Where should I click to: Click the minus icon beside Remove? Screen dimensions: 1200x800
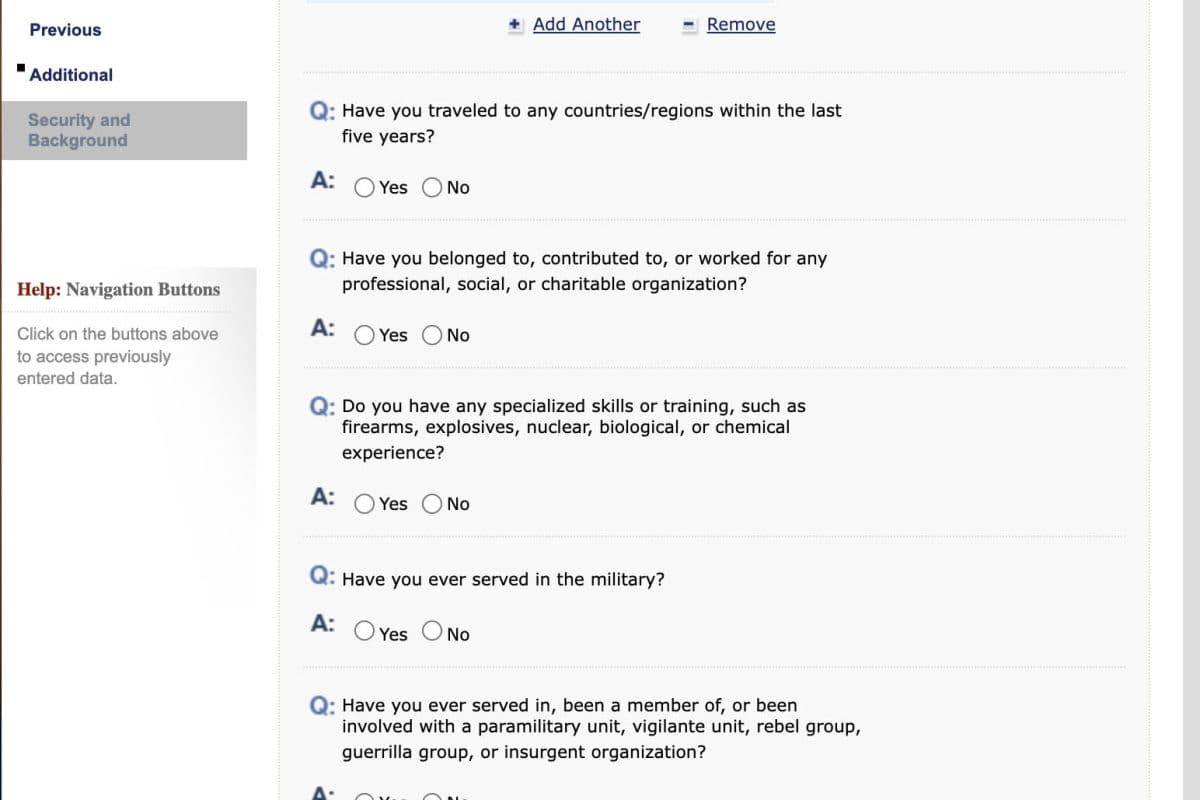[689, 25]
